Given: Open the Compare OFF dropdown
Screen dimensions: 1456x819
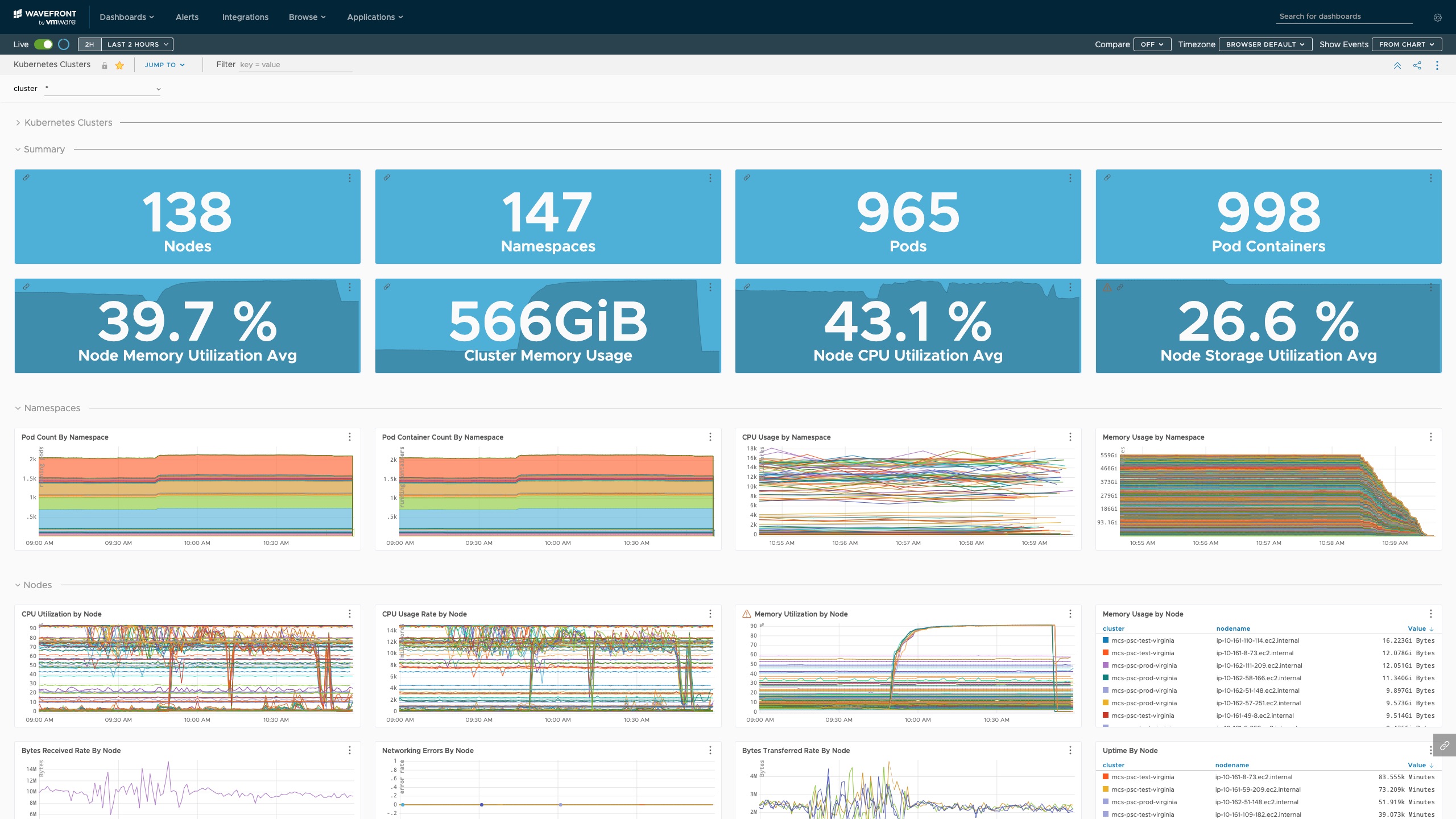Looking at the screenshot, I should [1152, 44].
